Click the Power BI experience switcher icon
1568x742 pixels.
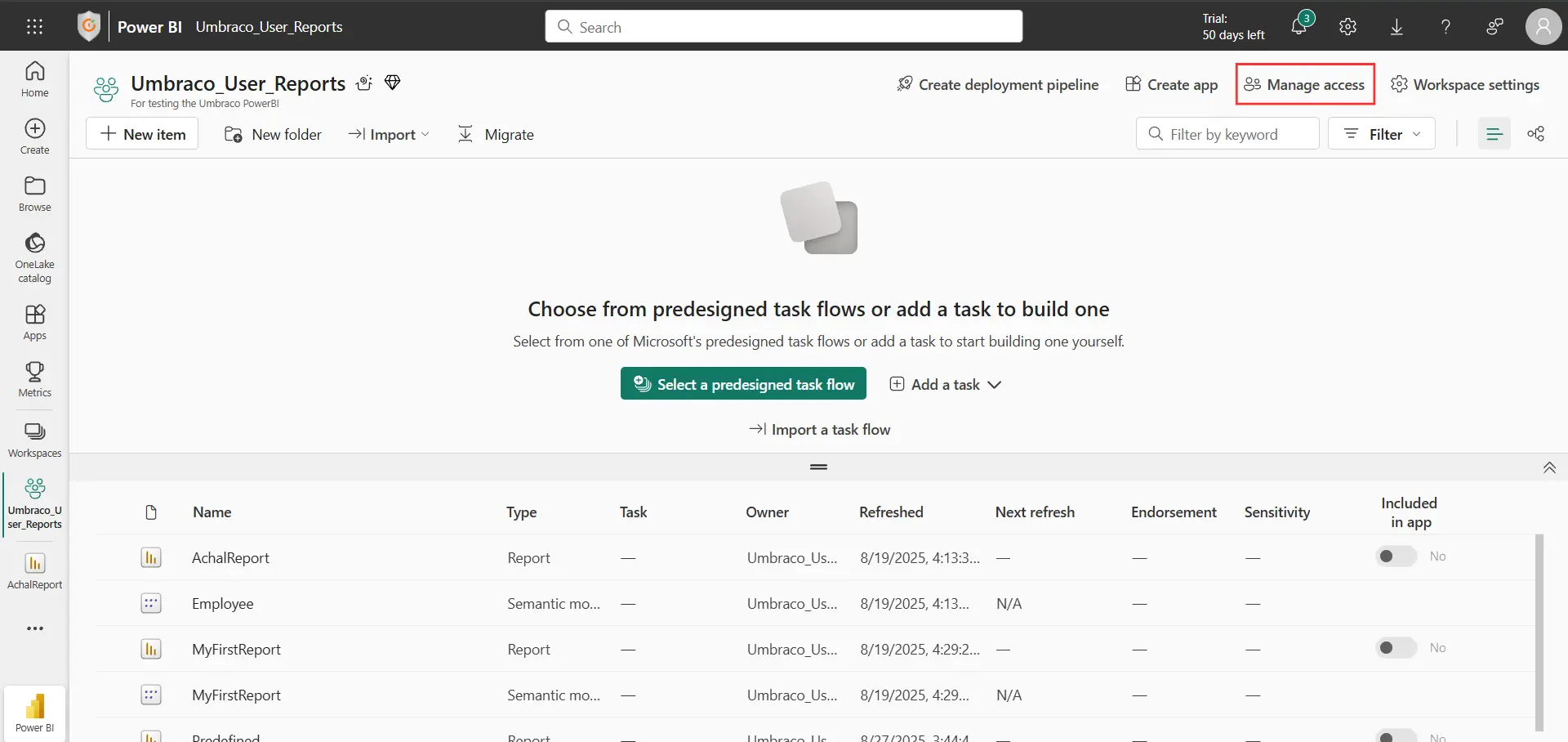pos(34,713)
